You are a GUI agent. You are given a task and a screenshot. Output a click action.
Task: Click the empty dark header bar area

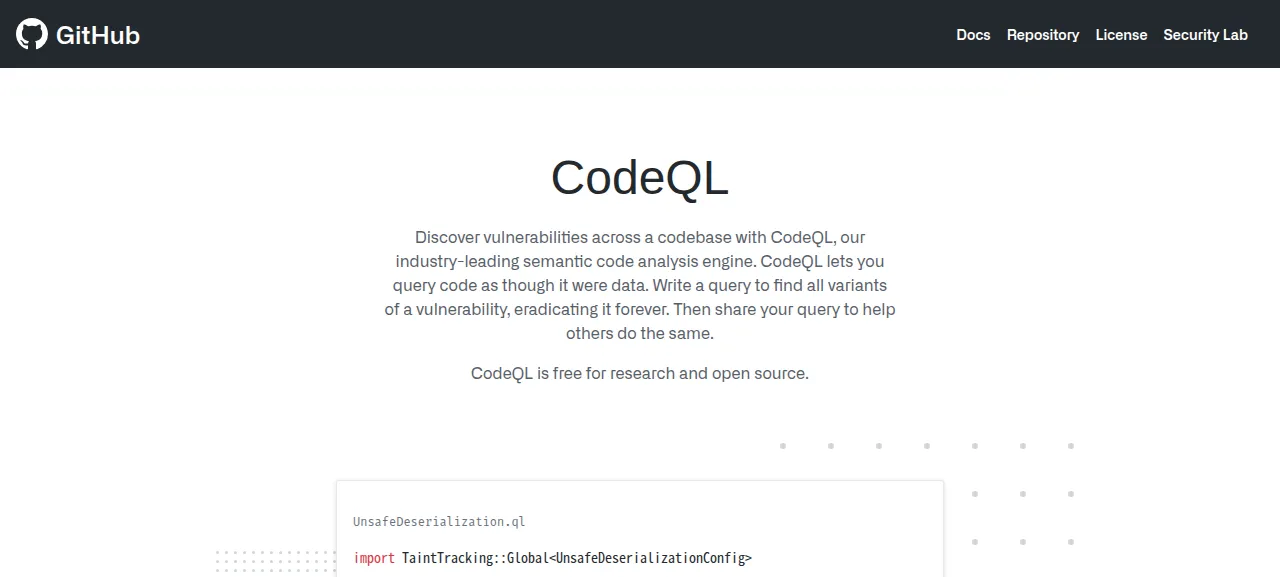tap(548, 34)
